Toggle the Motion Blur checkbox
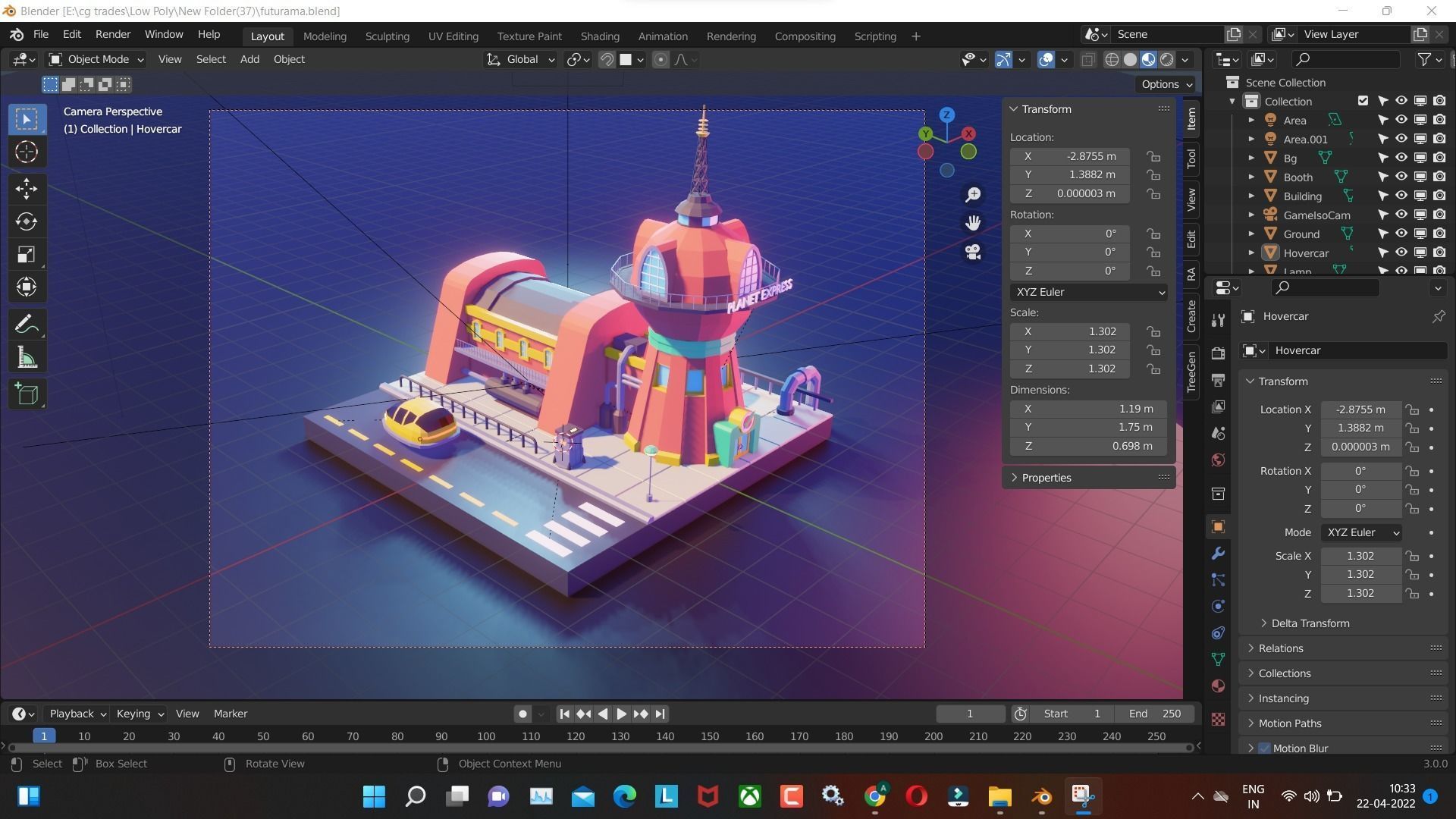The image size is (1456, 819). (1264, 748)
